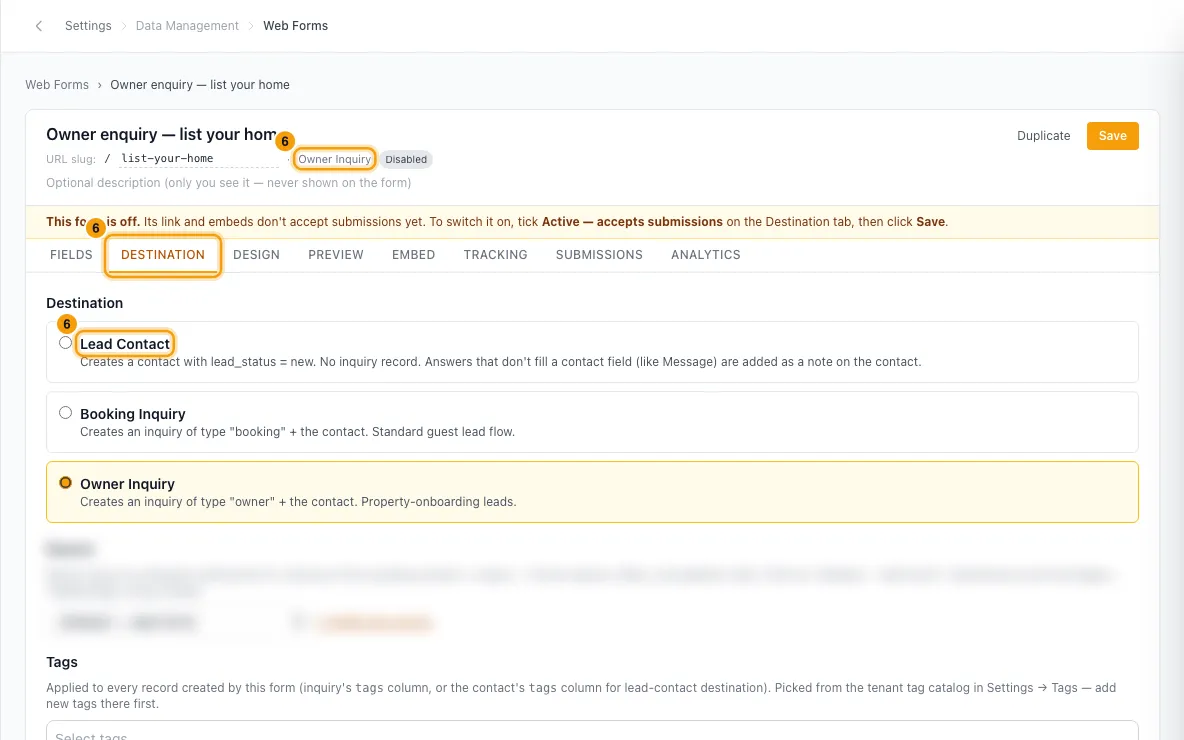This screenshot has height=740, width=1184.
Task: Go to the Embed tab
Action: (414, 255)
